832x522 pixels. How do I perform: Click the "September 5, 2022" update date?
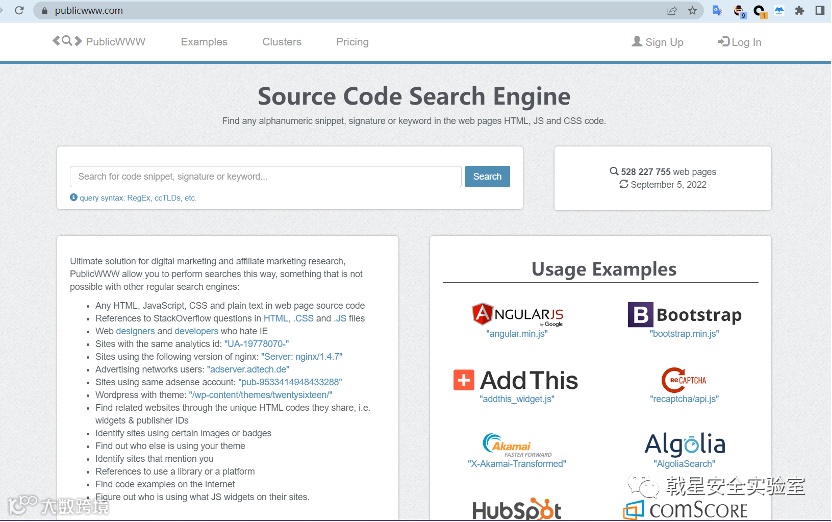(668, 185)
